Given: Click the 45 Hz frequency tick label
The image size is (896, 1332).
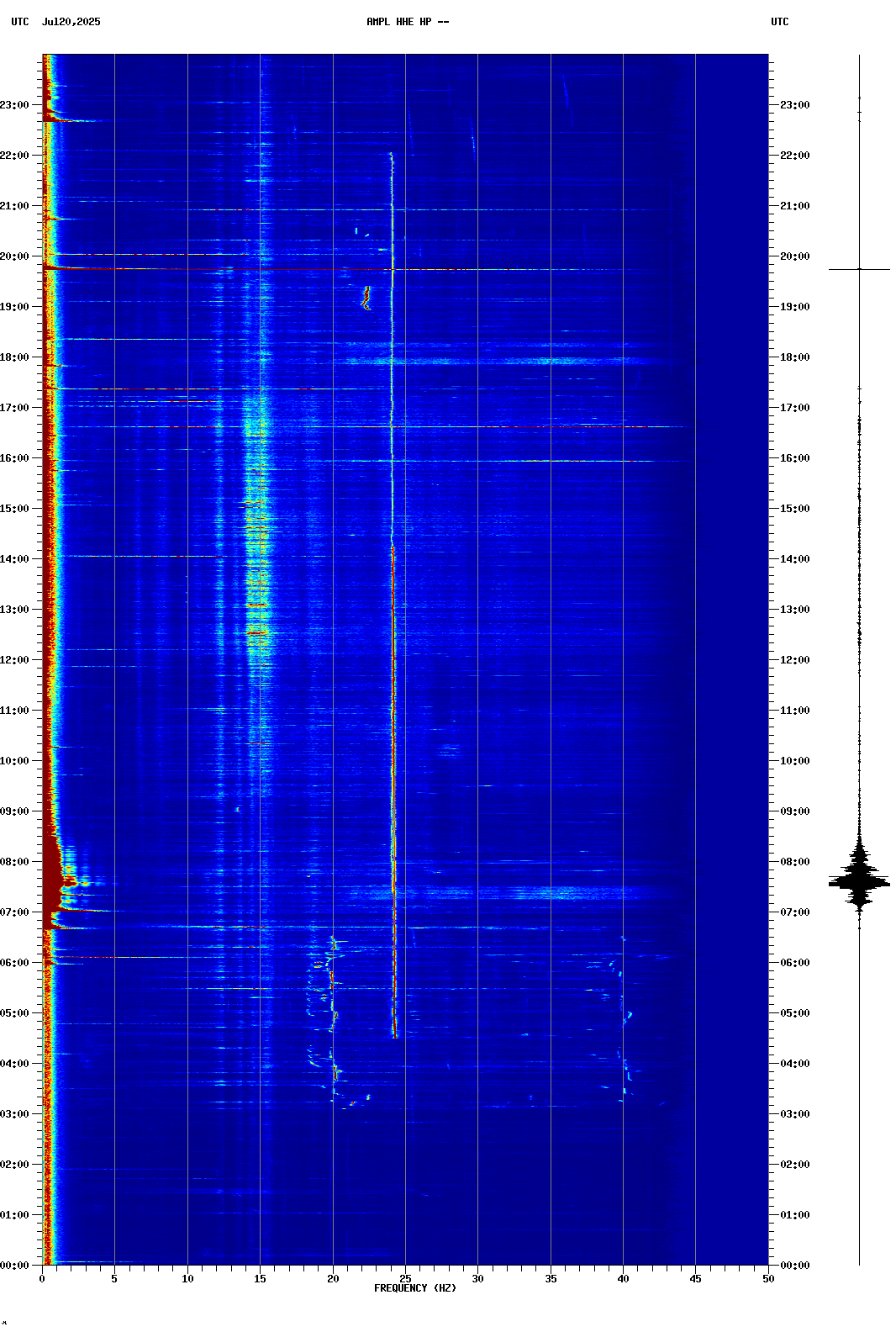Looking at the screenshot, I should tap(695, 1279).
